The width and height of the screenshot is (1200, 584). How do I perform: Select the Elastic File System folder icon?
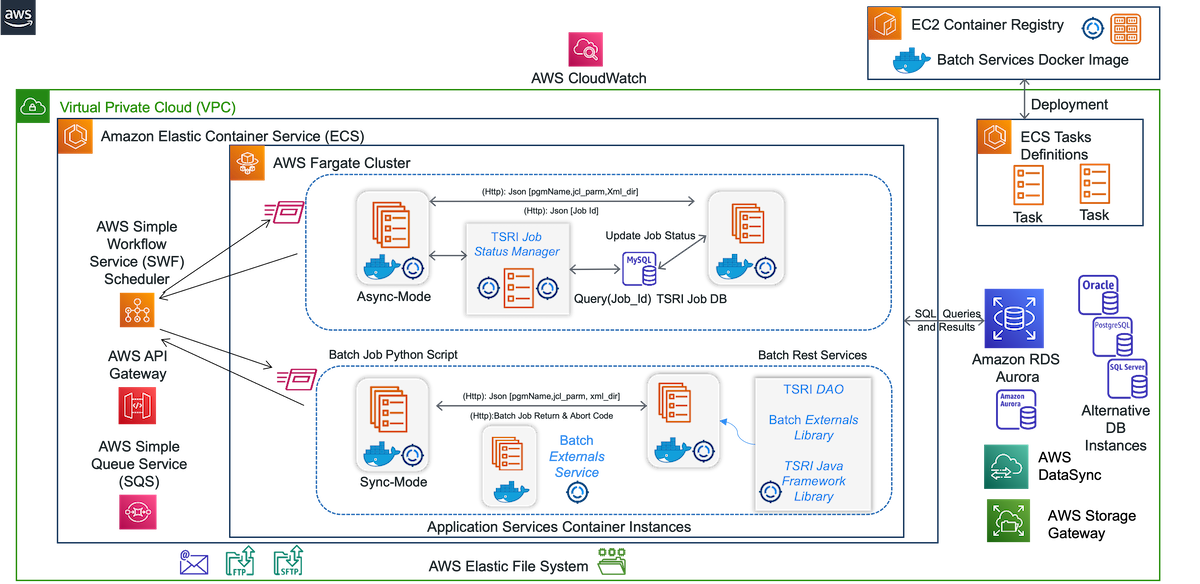tap(612, 563)
